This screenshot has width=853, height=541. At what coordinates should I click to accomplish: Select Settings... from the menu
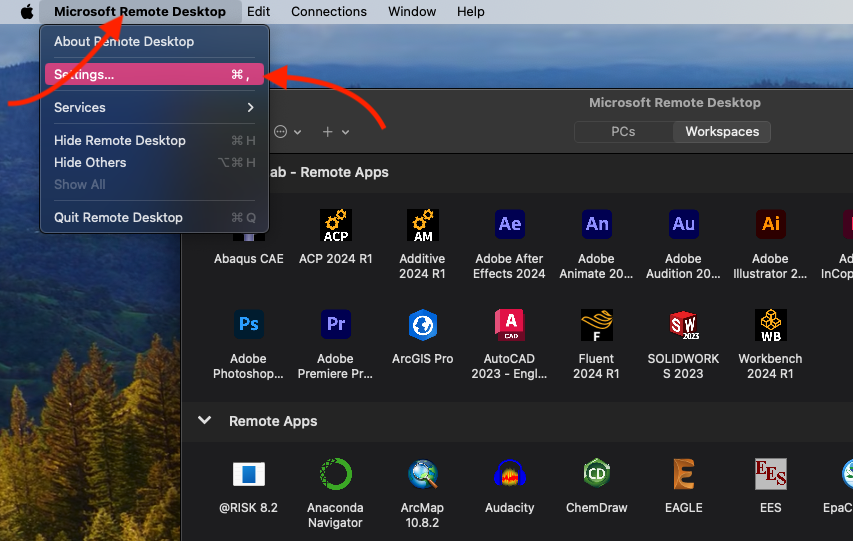tap(154, 74)
